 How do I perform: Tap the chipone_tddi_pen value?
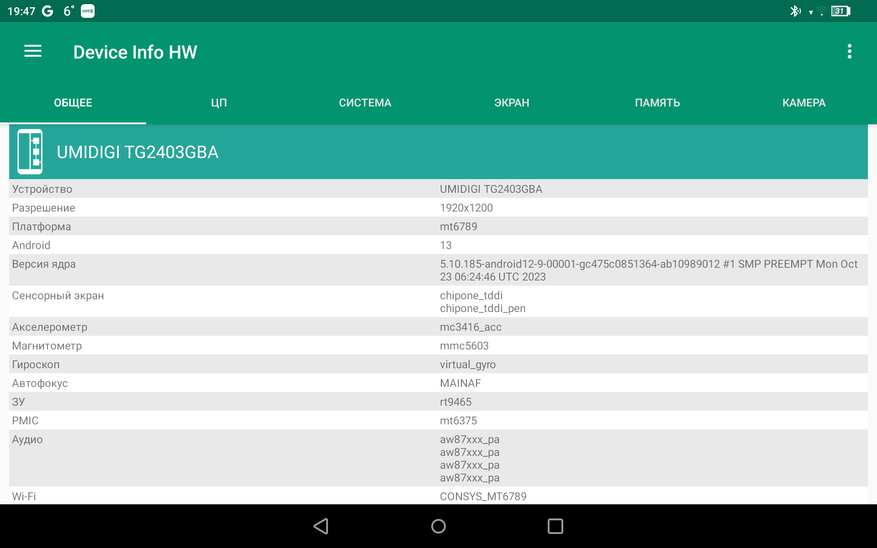pyautogui.click(x=482, y=308)
